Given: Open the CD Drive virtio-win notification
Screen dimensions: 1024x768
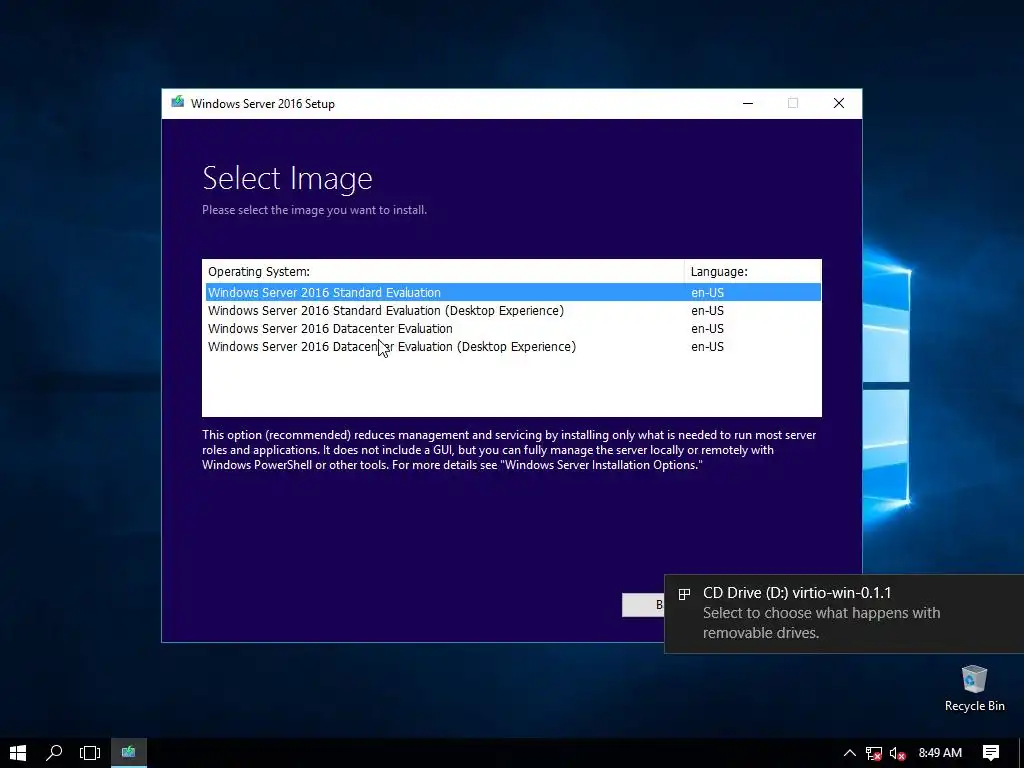Looking at the screenshot, I should coord(844,613).
